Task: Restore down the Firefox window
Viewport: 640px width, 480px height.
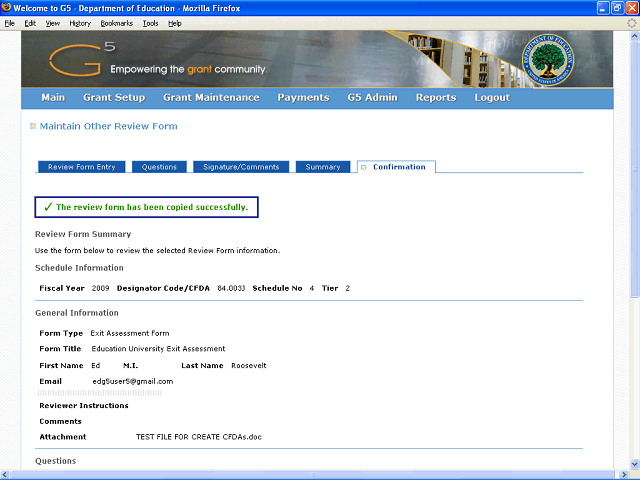Action: click(x=617, y=8)
